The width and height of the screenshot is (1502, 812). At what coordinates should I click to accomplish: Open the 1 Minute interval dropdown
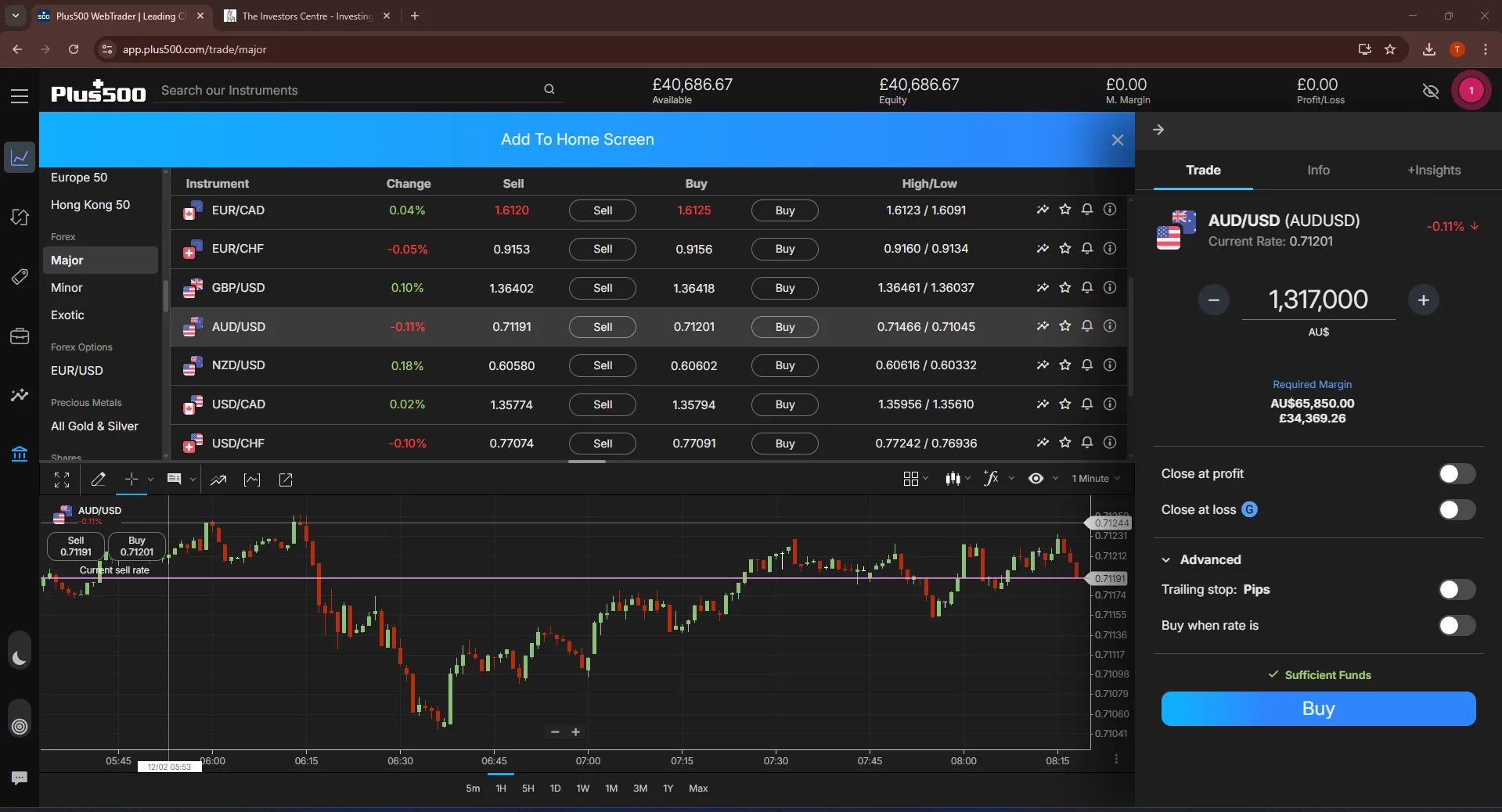click(1096, 479)
